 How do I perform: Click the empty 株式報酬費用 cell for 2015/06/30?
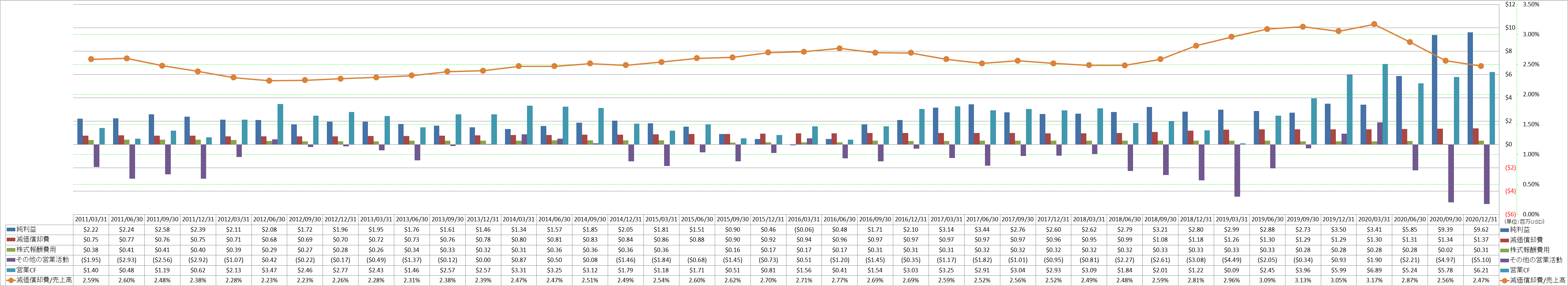point(697,250)
